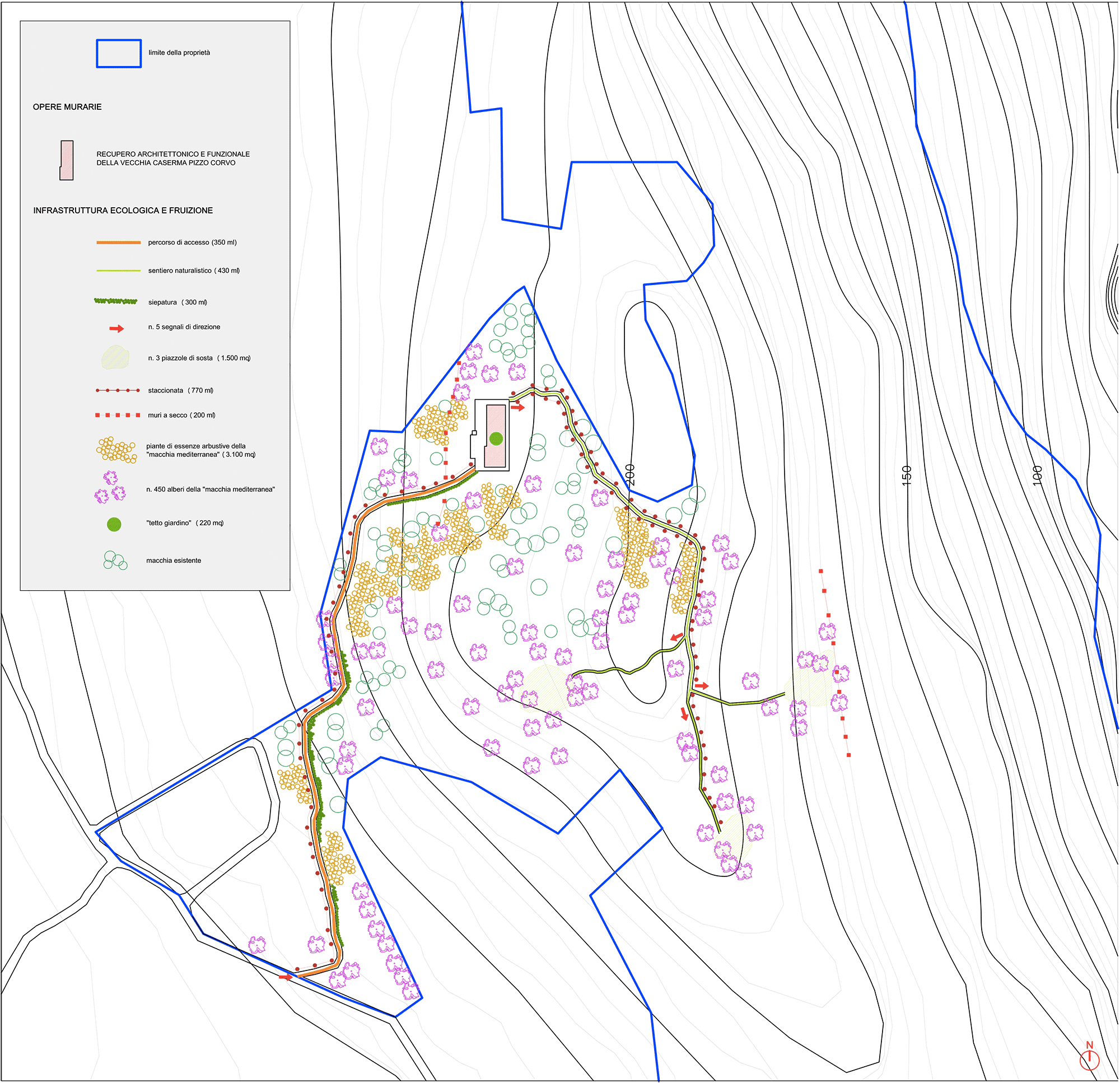This screenshot has height=1083, width=1120.
Task: Click 'macchia esistente' legend label
Action: (x=174, y=561)
